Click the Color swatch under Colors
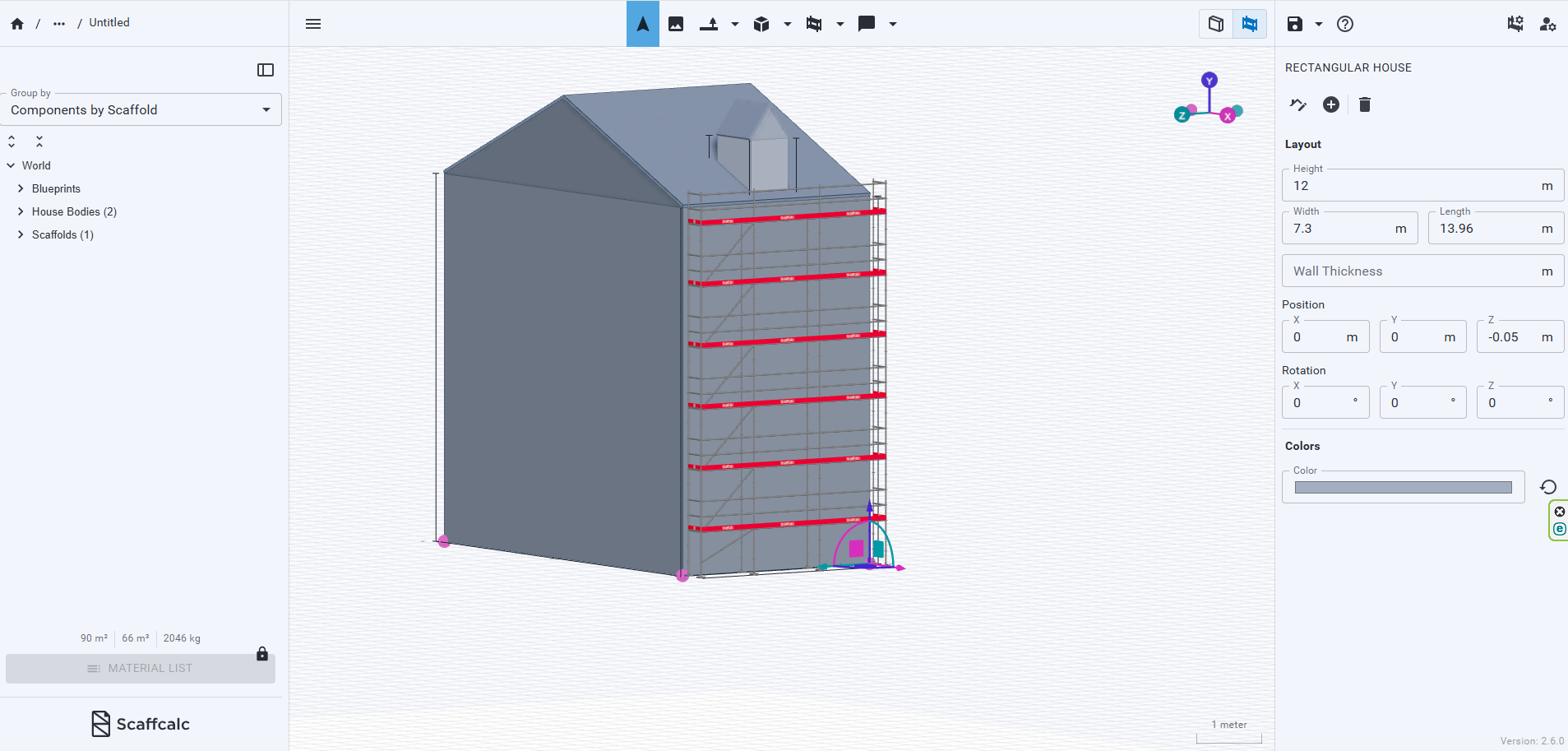Screen dimensions: 1568x751 click(1402, 487)
